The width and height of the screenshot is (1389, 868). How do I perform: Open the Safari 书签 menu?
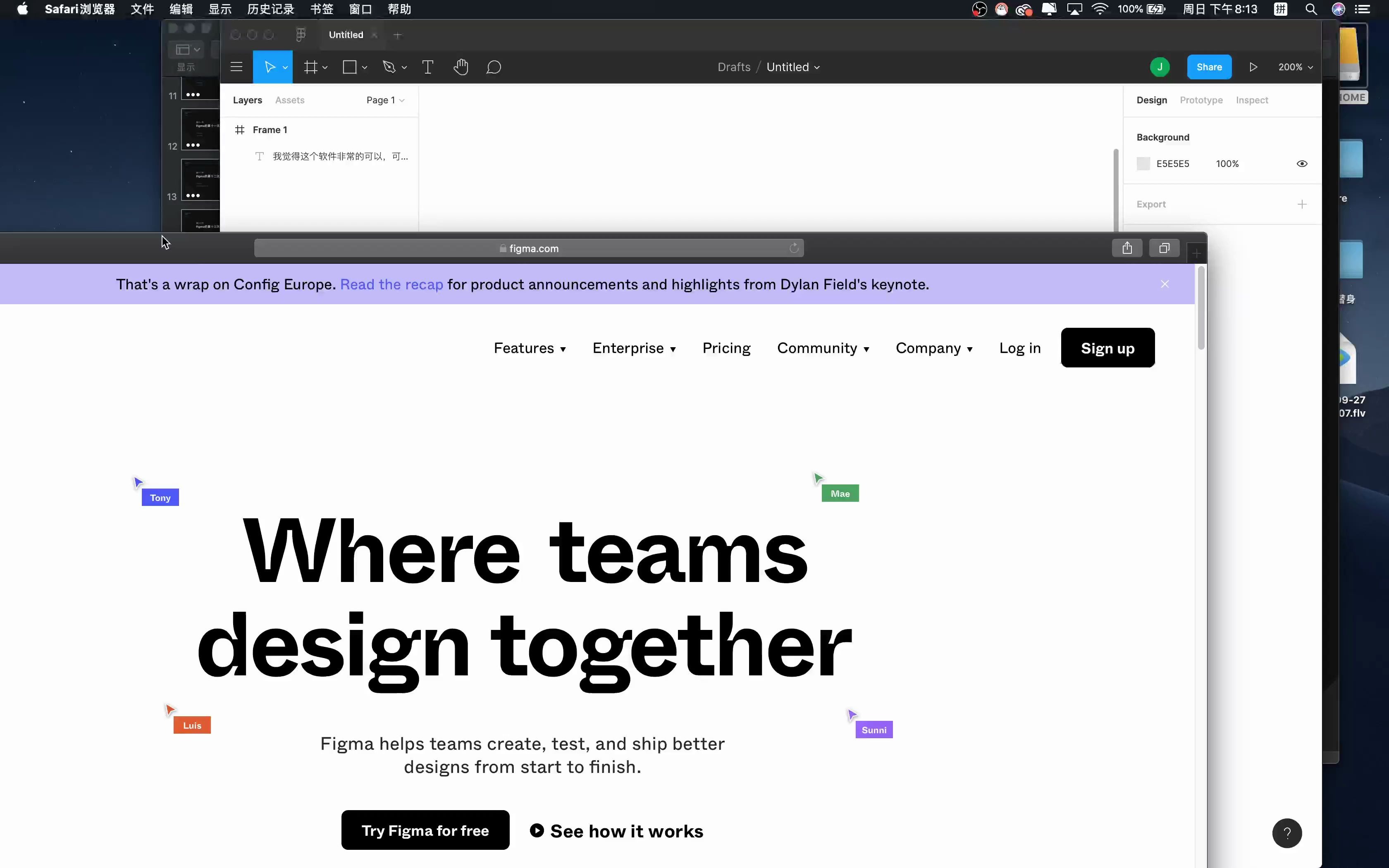(x=322, y=9)
